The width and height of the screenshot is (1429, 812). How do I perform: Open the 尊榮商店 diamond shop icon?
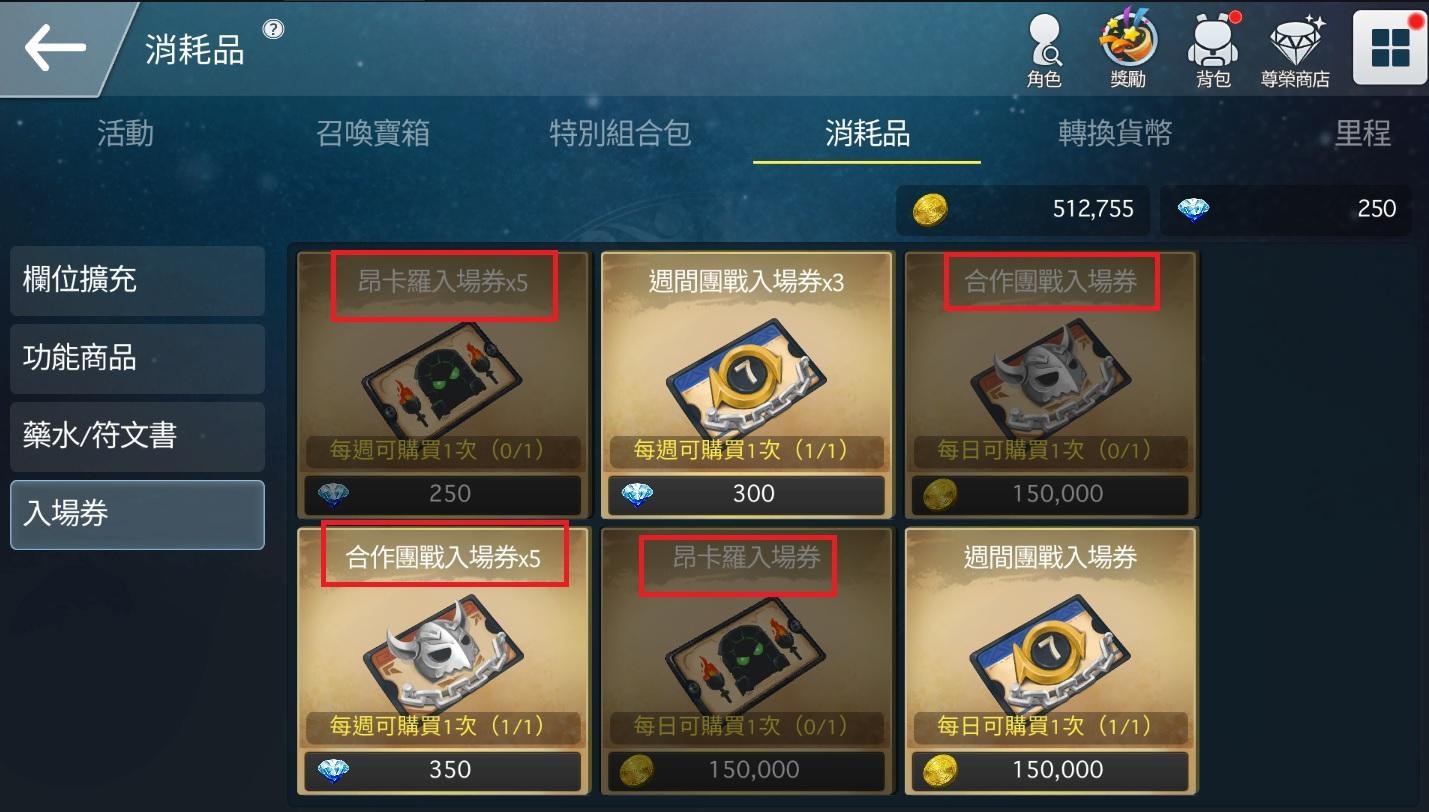click(x=1296, y=50)
